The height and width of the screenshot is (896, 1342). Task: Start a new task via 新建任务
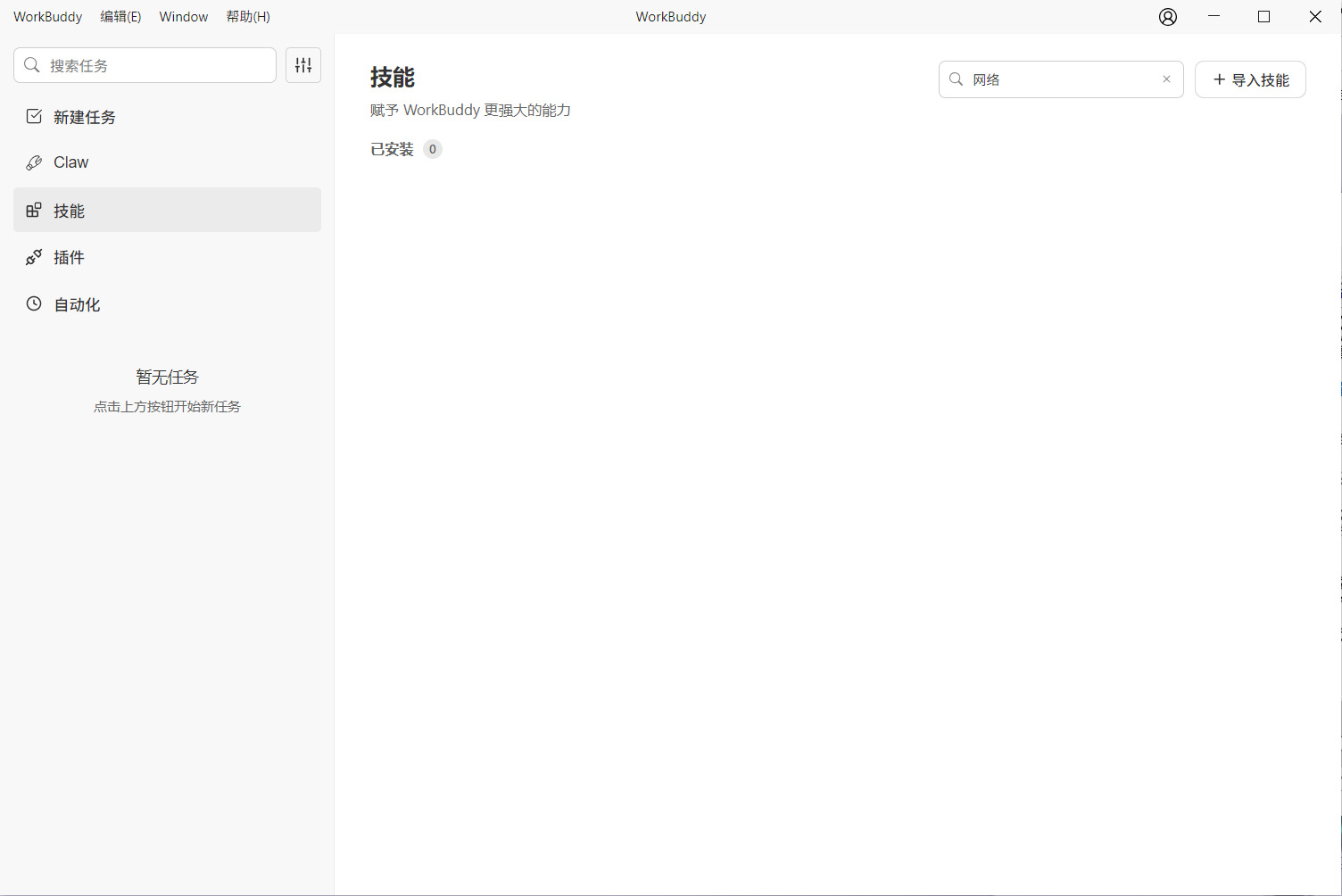(84, 117)
